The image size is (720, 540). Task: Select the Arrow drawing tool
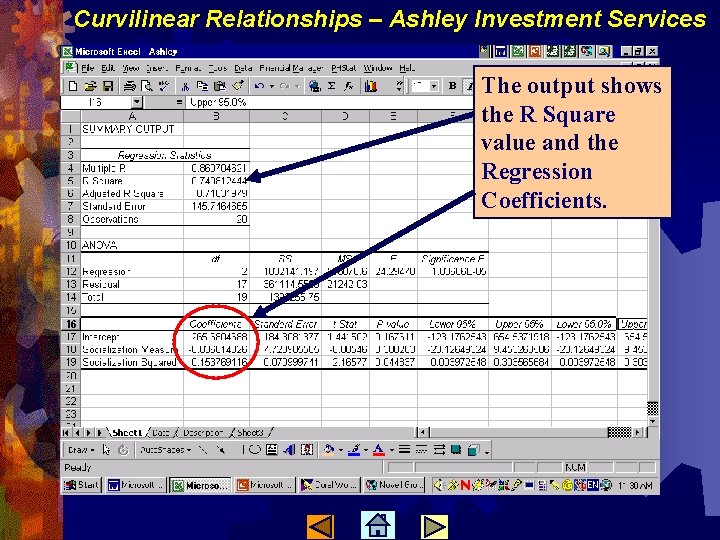point(221,450)
